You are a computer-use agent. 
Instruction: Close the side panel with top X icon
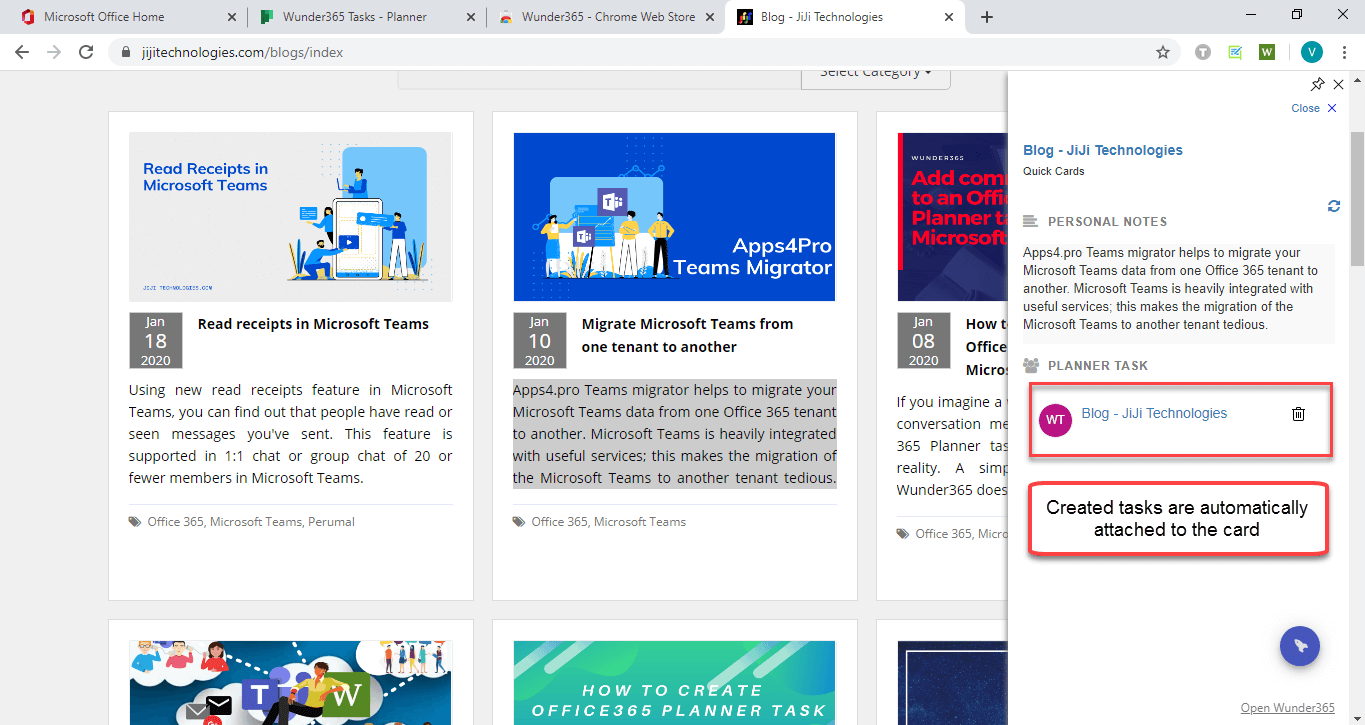click(x=1339, y=85)
